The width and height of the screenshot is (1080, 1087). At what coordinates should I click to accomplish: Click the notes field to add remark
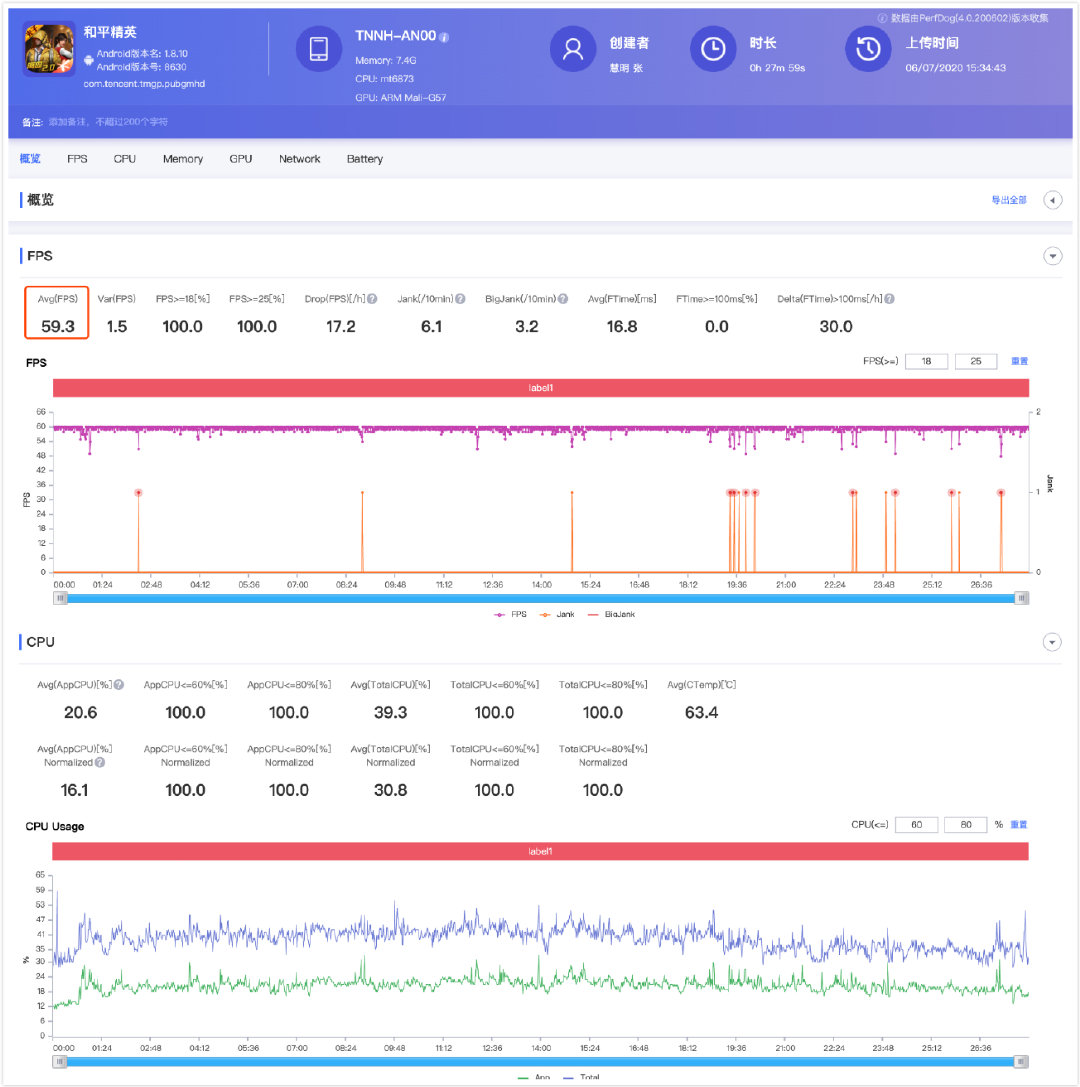(x=108, y=122)
